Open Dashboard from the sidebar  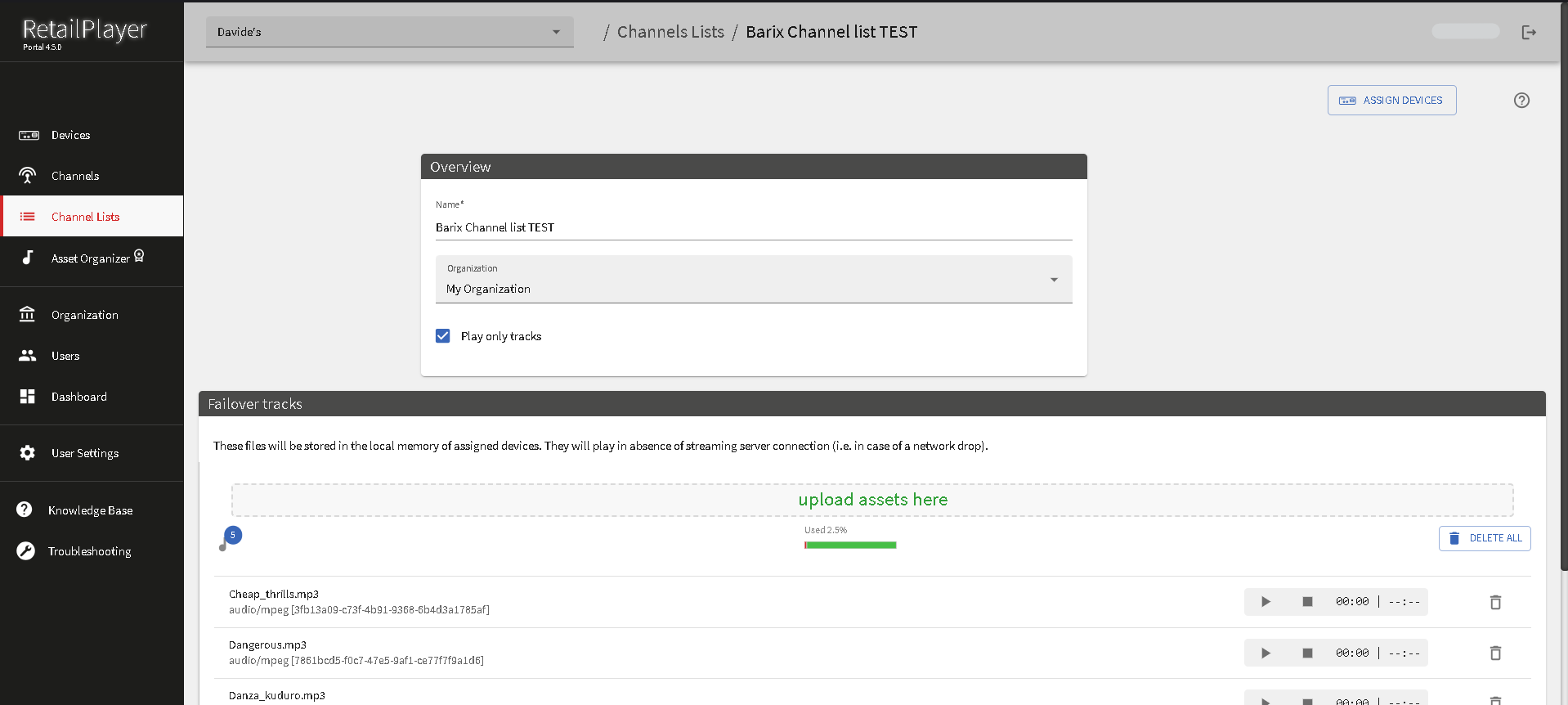click(78, 397)
